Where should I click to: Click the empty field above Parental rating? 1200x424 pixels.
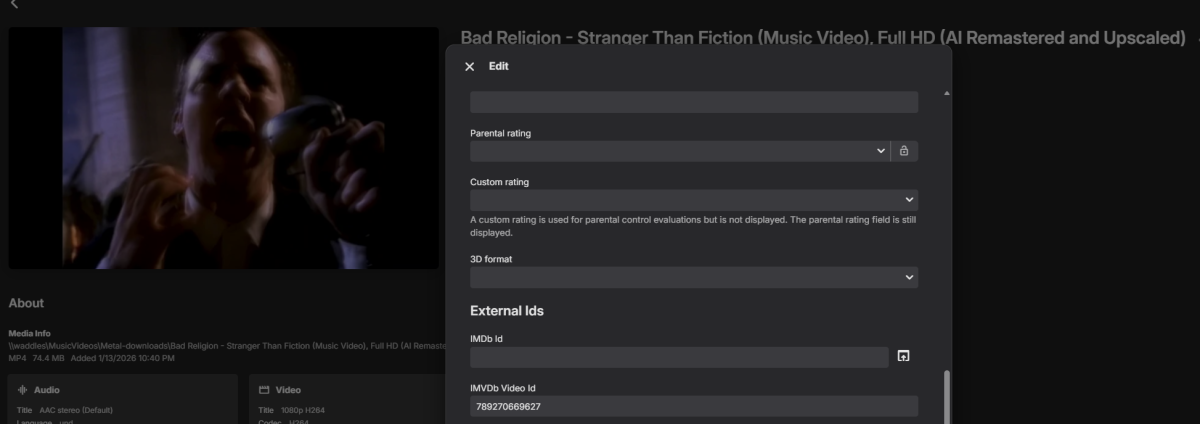[x=694, y=102]
